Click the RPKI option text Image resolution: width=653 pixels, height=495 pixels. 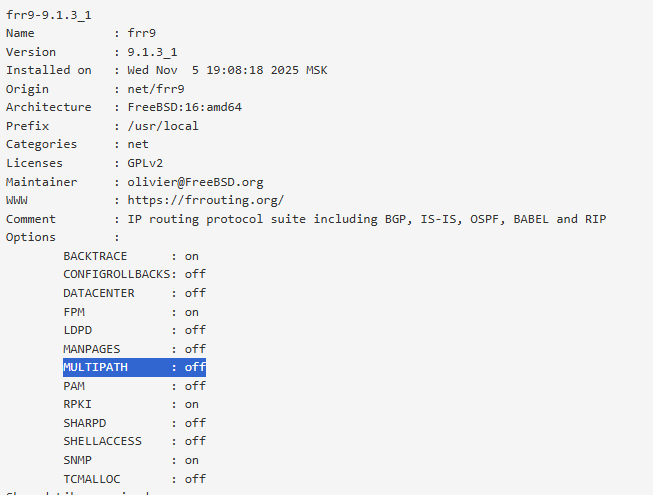pos(78,404)
